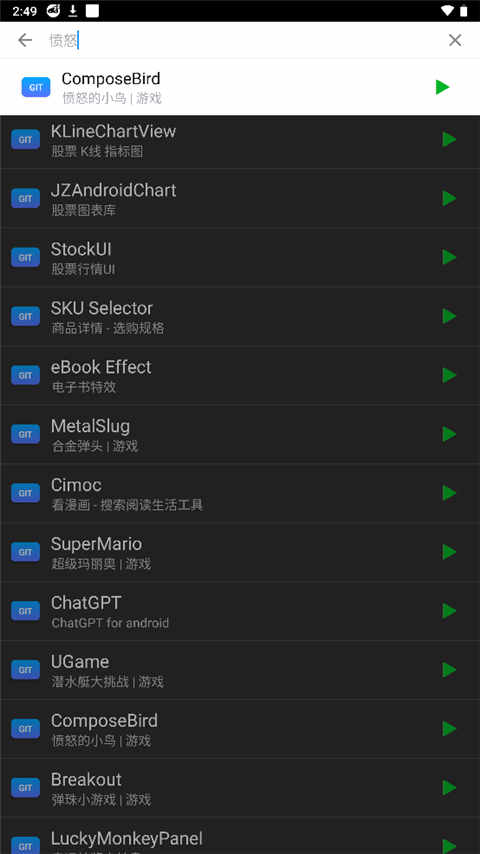Run the ComposeBird search suggestion with its play icon
The width and height of the screenshot is (480, 854).
[442, 87]
